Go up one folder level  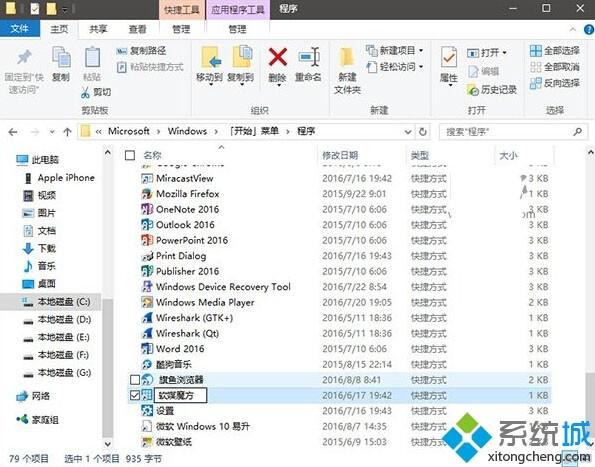(68, 132)
